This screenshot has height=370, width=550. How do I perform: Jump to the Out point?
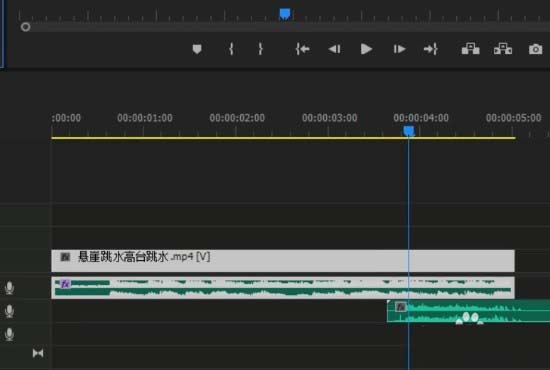pos(431,49)
